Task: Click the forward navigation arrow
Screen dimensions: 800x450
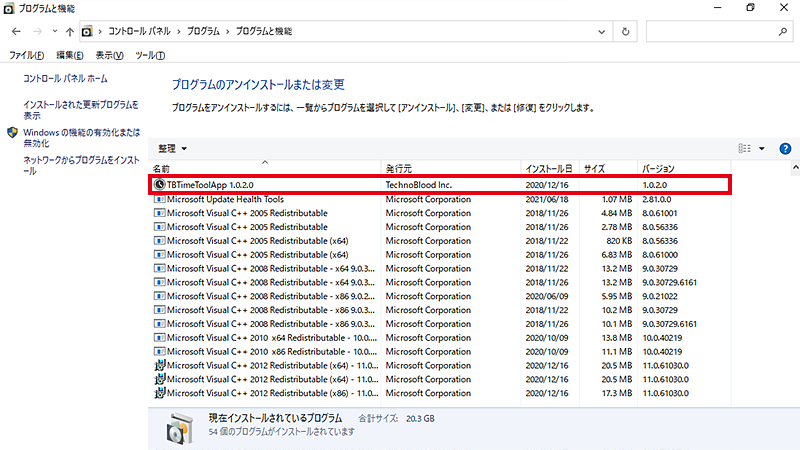Action: 37,32
